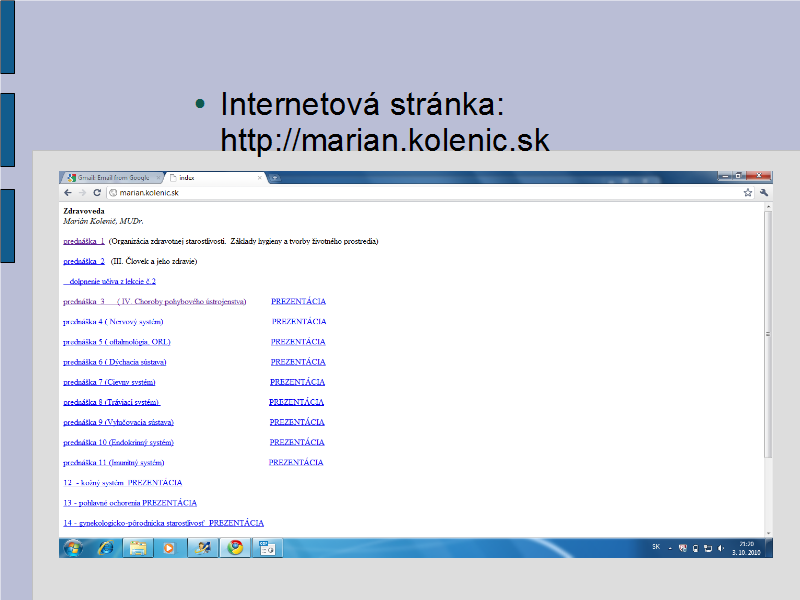This screenshot has width=800, height=600.
Task: Open PREZENTÁCIA link for prednáška 3
Action: [298, 301]
